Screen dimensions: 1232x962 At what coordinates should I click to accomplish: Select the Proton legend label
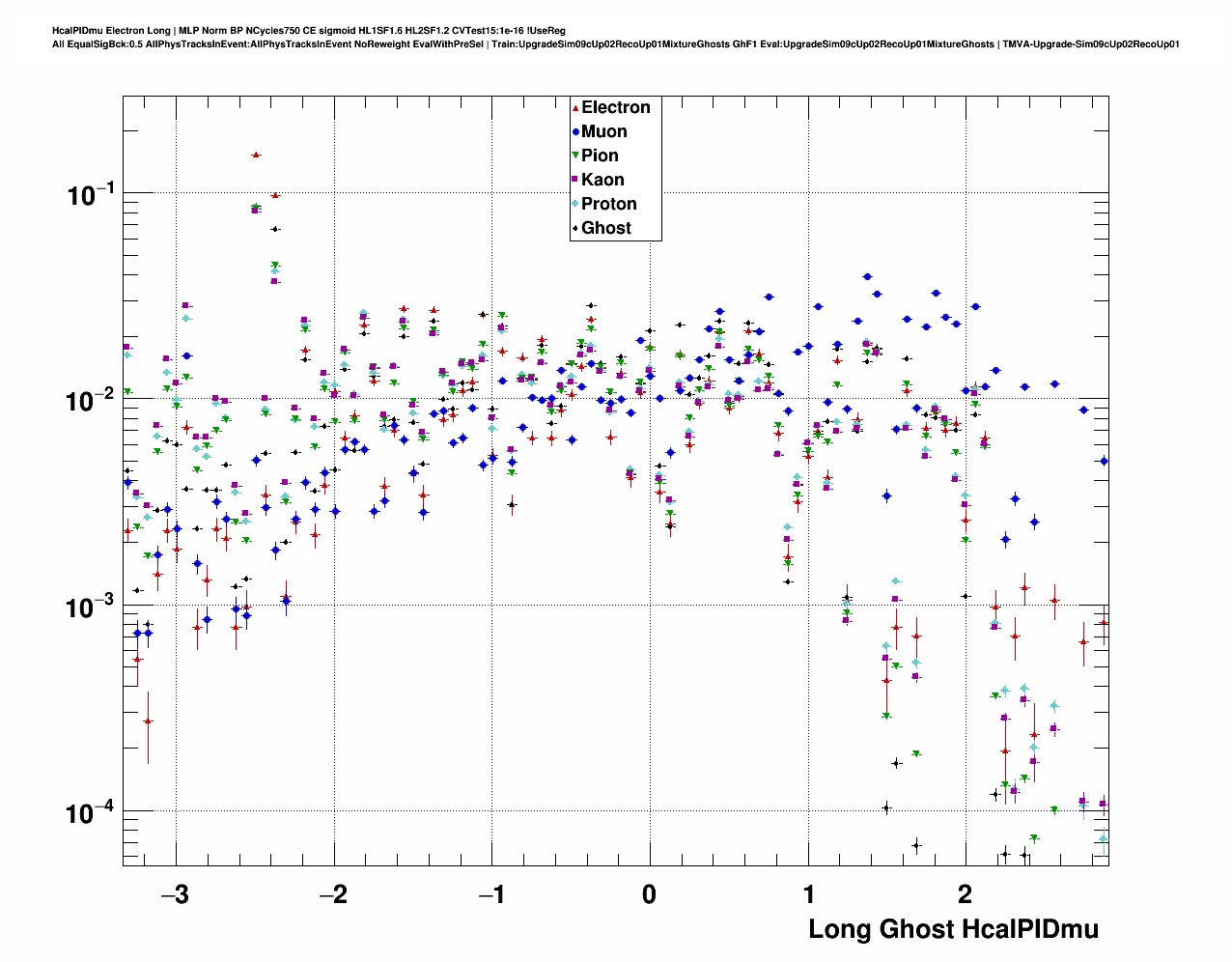coord(609,204)
